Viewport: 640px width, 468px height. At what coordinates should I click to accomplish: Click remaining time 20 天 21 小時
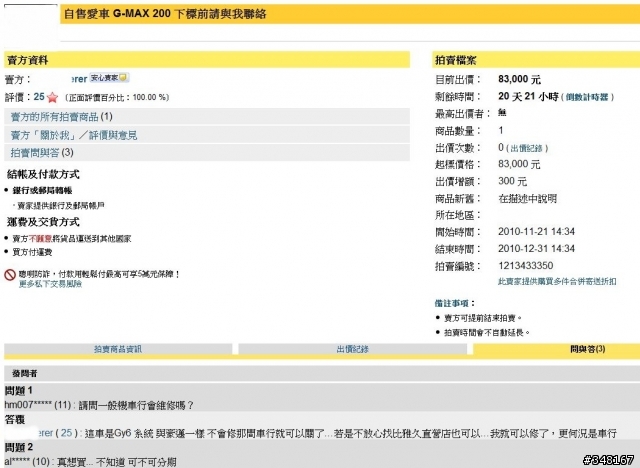[528, 96]
